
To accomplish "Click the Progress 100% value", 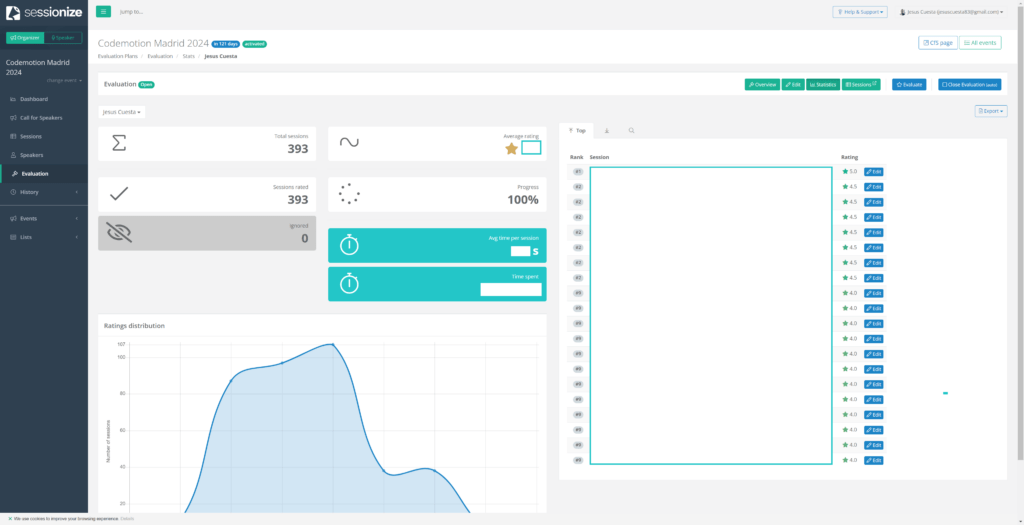I will (523, 200).
